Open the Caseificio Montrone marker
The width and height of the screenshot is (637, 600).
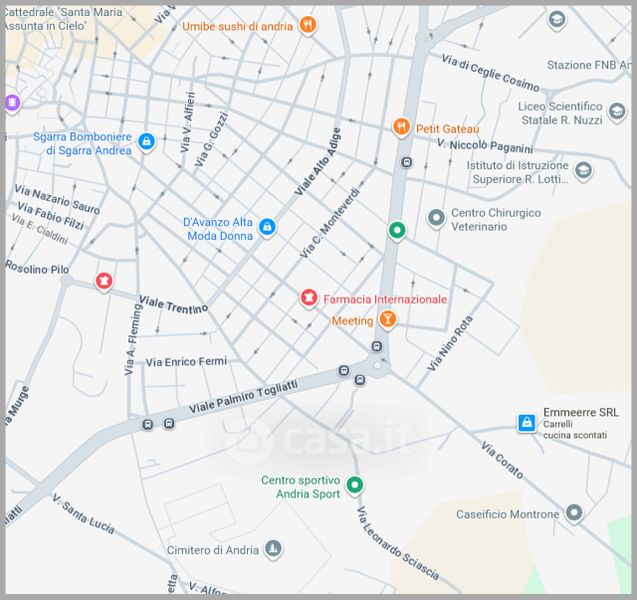point(574,514)
